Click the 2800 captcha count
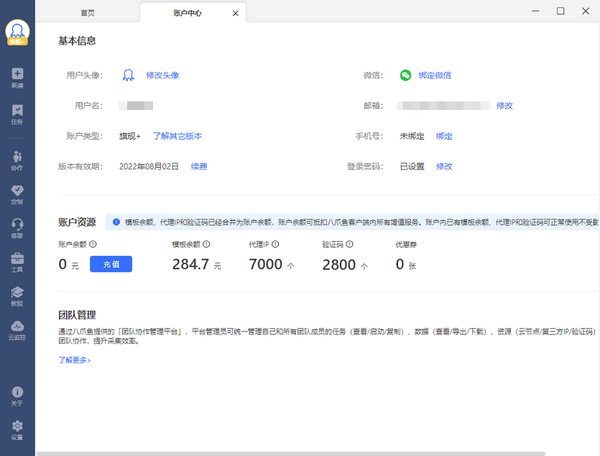Viewport: 600px width, 456px height. [339, 265]
